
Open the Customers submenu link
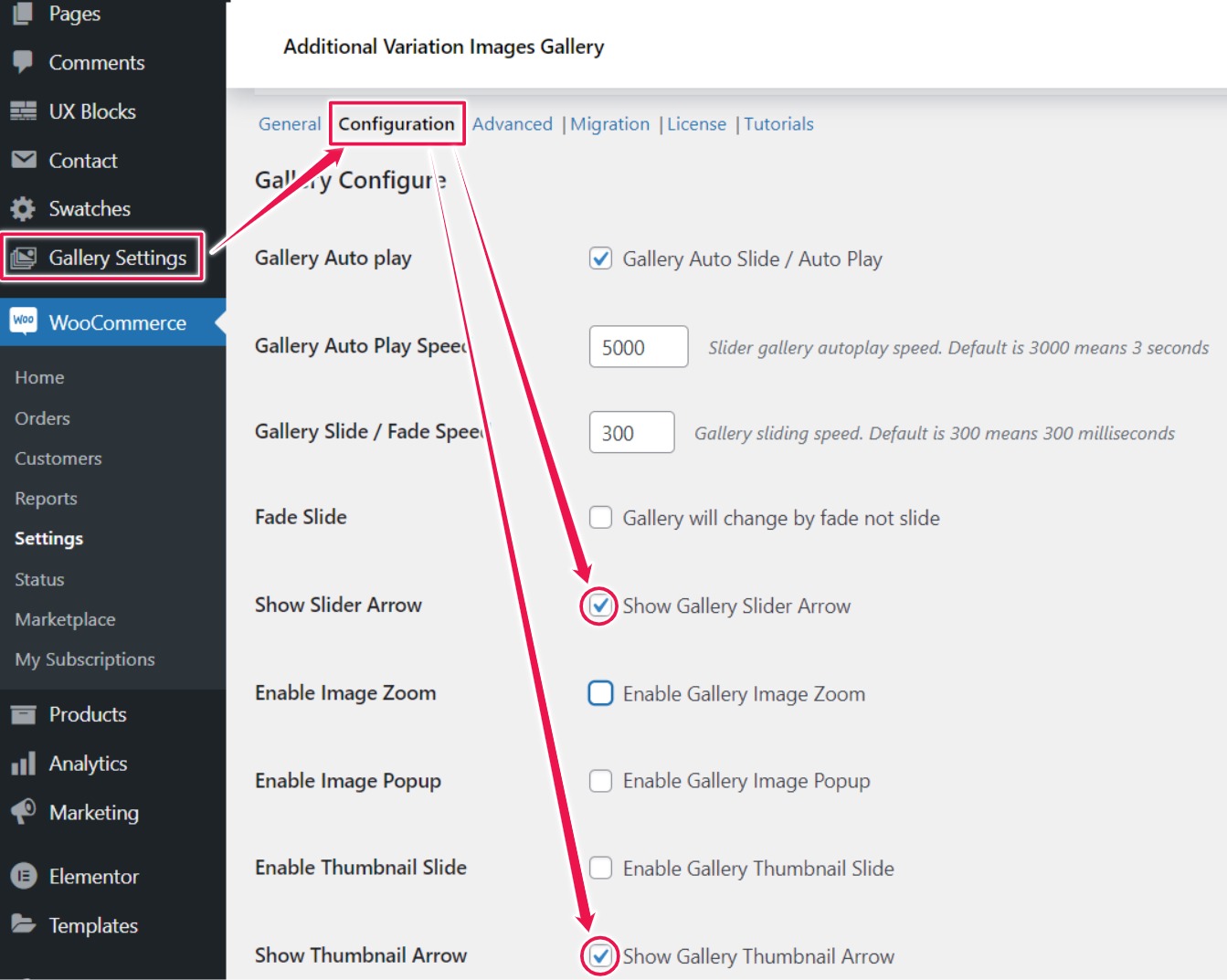tap(58, 458)
